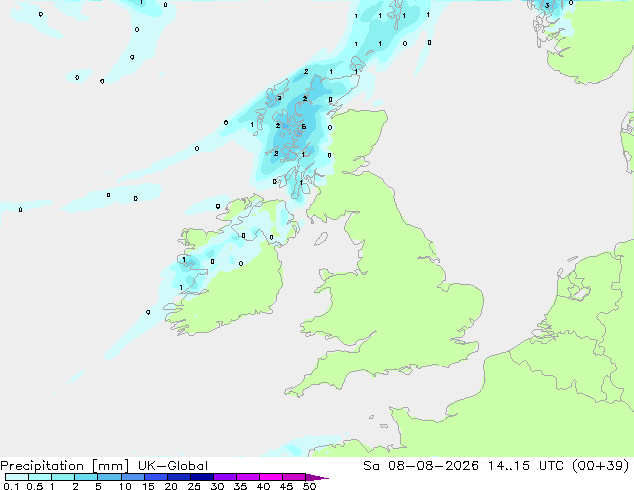The width and height of the screenshot is (634, 490).
Task: Click the 'Precipitation [mm]' title text
Action: pos(65,466)
